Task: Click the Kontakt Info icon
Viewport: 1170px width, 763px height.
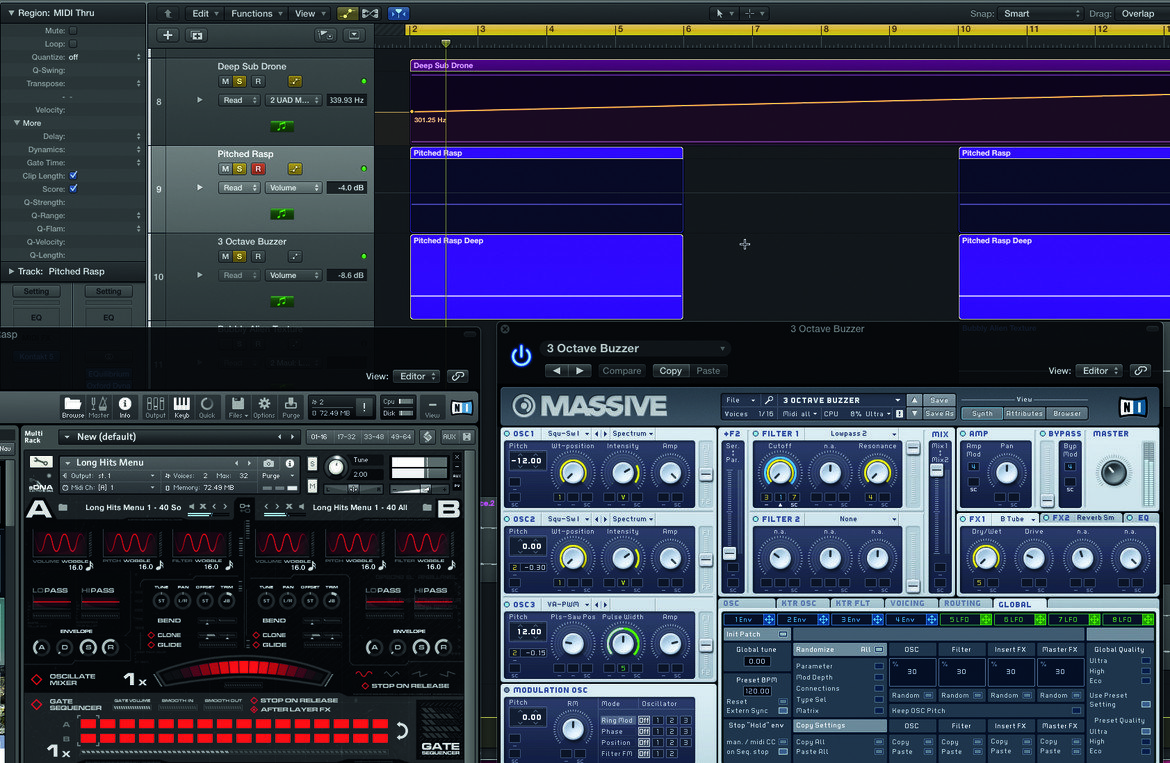Action: [x=125, y=407]
